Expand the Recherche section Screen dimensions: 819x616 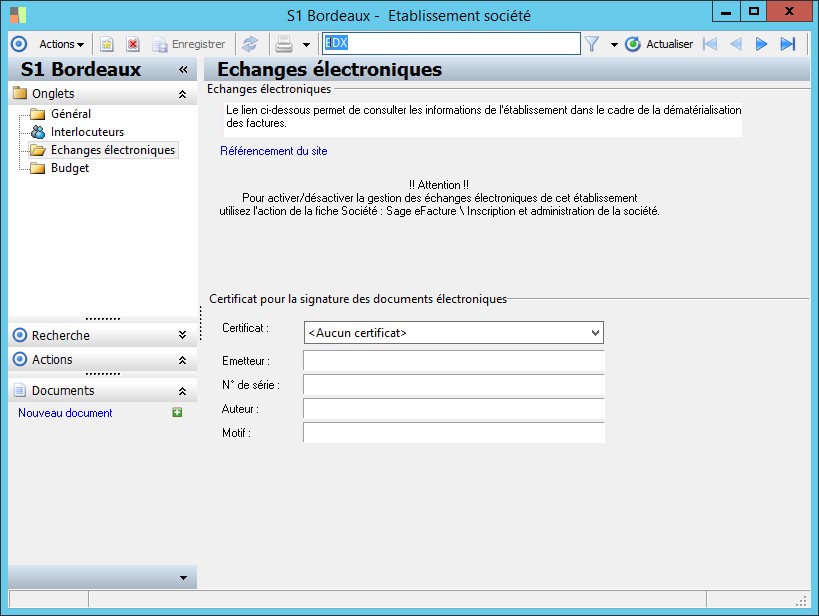[x=182, y=335]
